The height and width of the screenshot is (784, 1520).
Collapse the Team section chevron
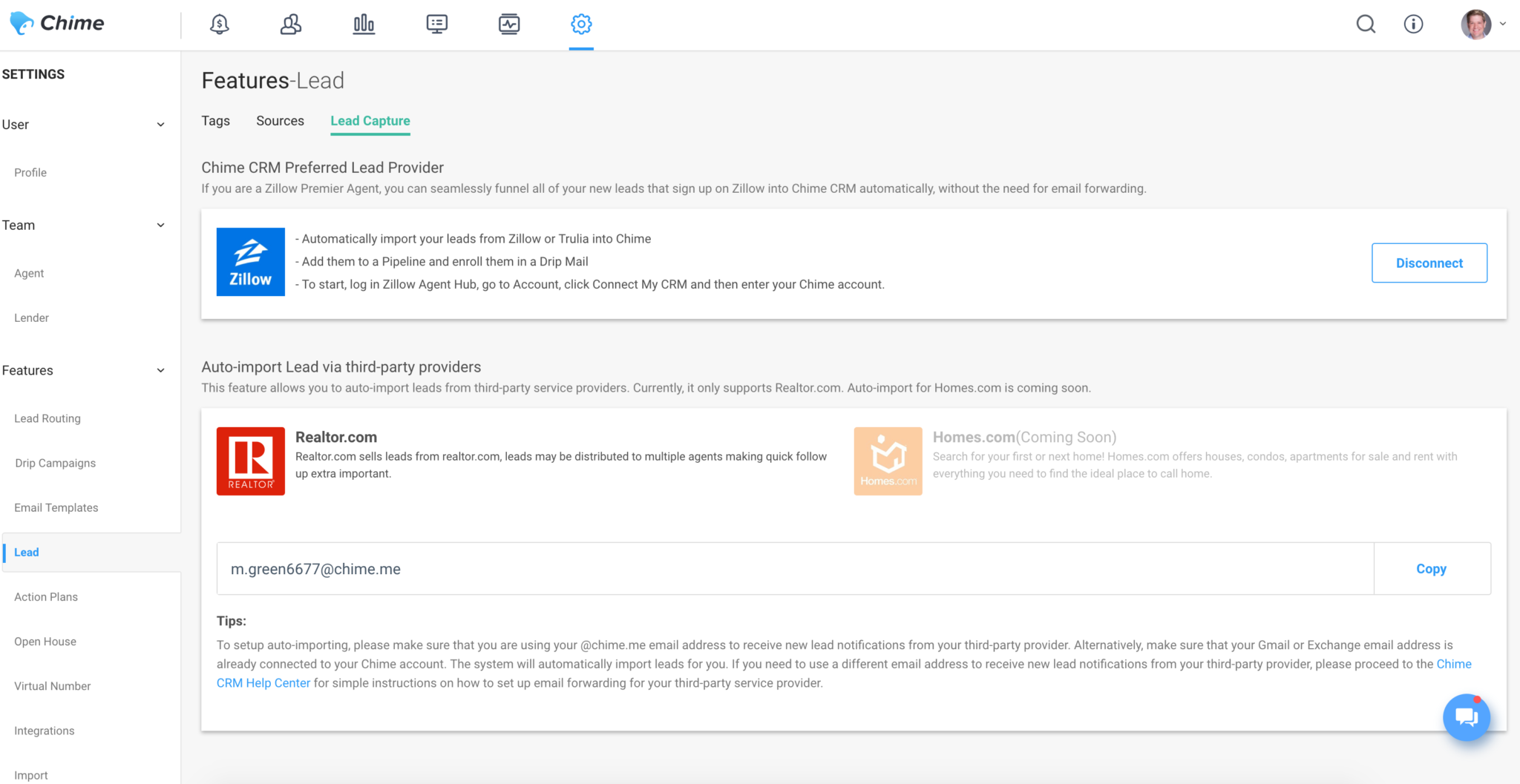[161, 225]
